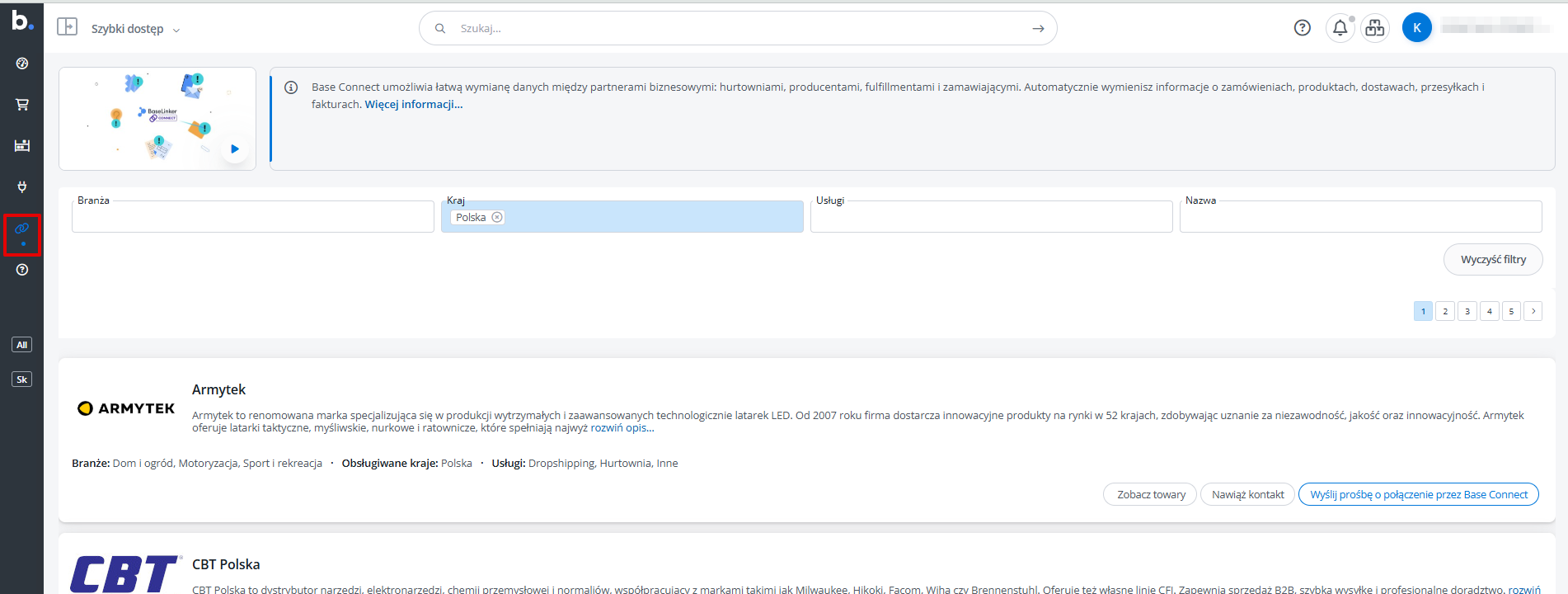Go to next results page arrow
The image size is (1568, 594).
pyautogui.click(x=1533, y=311)
